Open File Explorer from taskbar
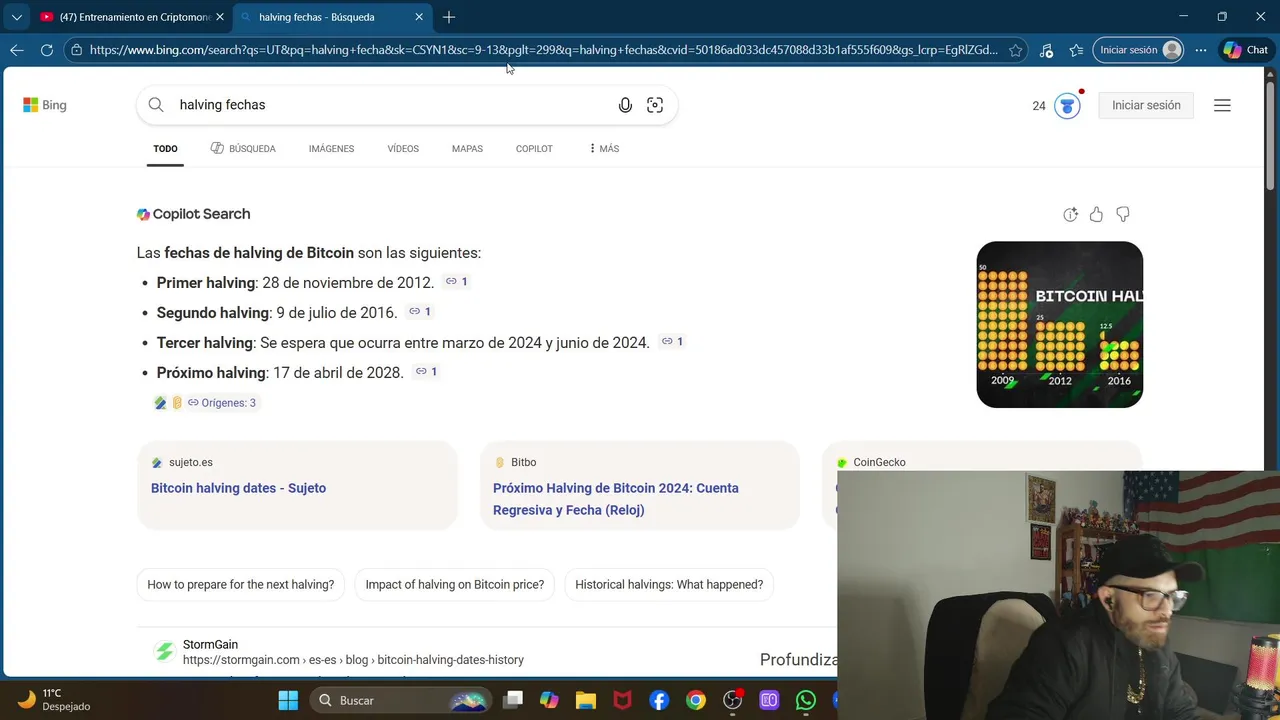The width and height of the screenshot is (1280, 720). point(586,701)
